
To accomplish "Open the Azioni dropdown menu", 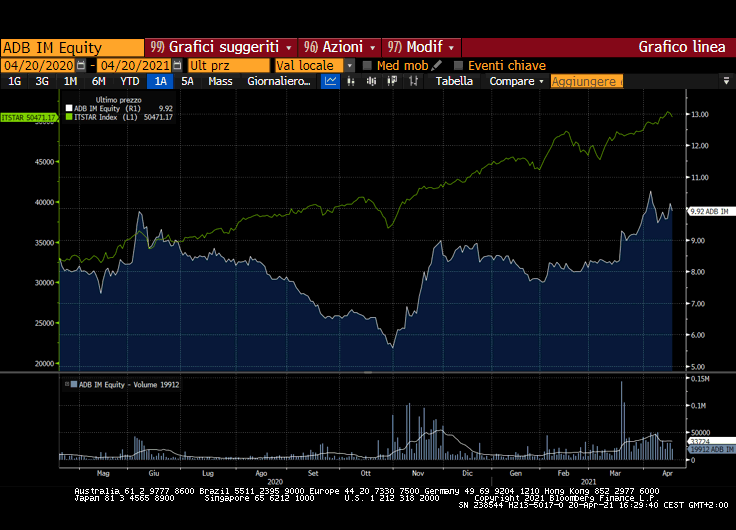I will (373, 47).
